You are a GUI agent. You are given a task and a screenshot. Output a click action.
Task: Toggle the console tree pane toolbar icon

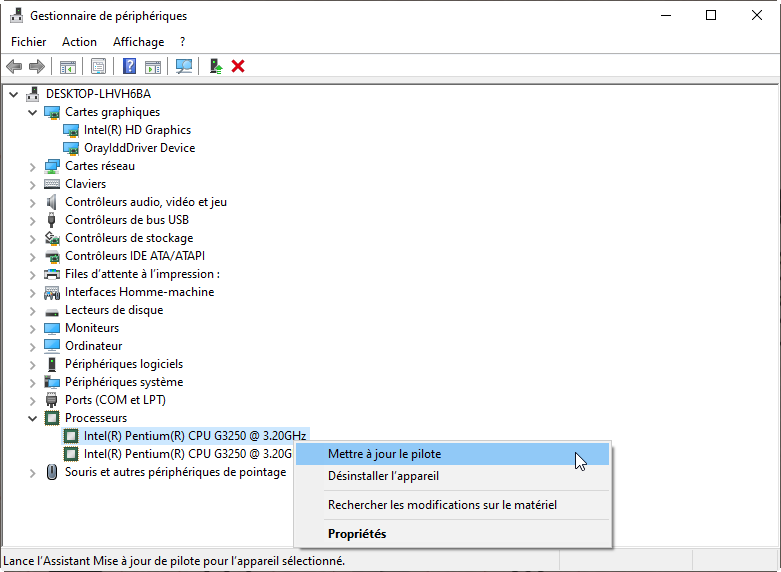click(68, 66)
